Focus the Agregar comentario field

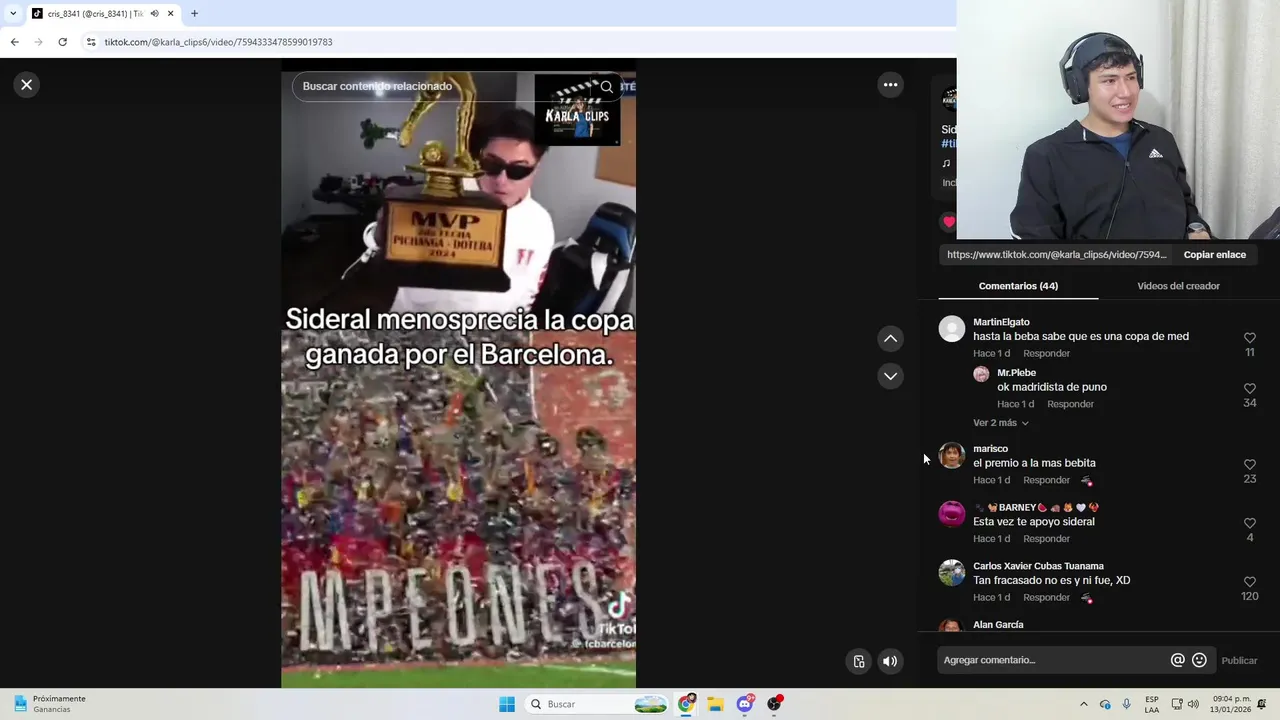tap(1055, 660)
